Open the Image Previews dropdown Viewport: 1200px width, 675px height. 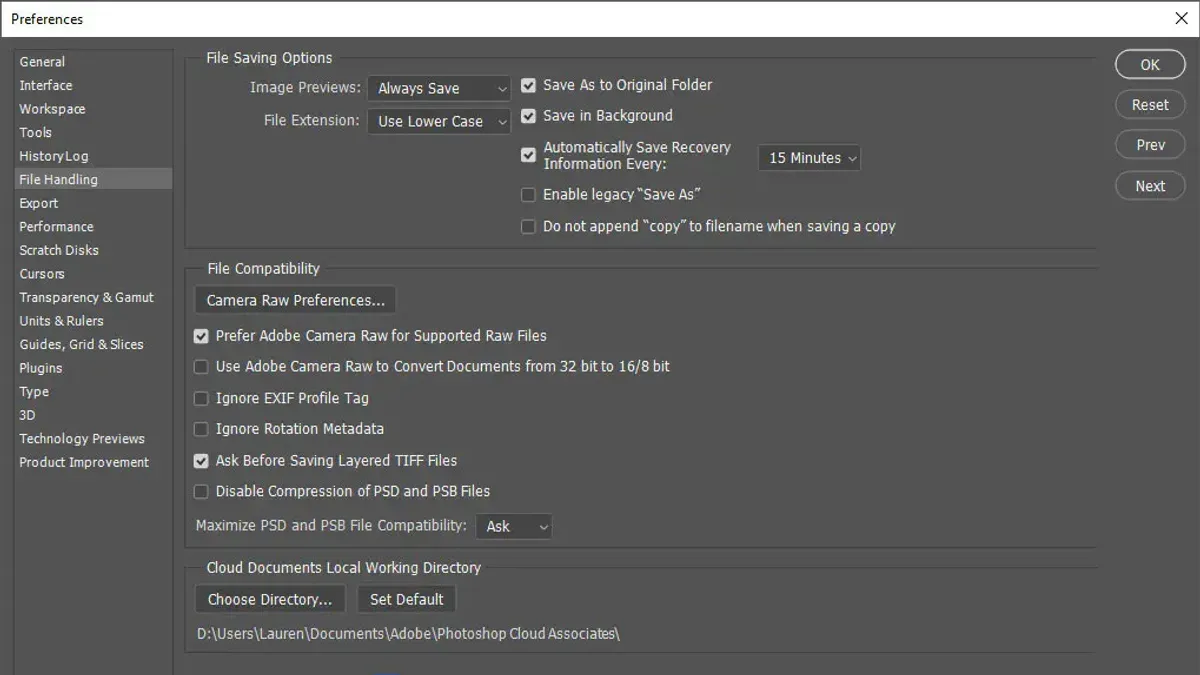coord(439,89)
